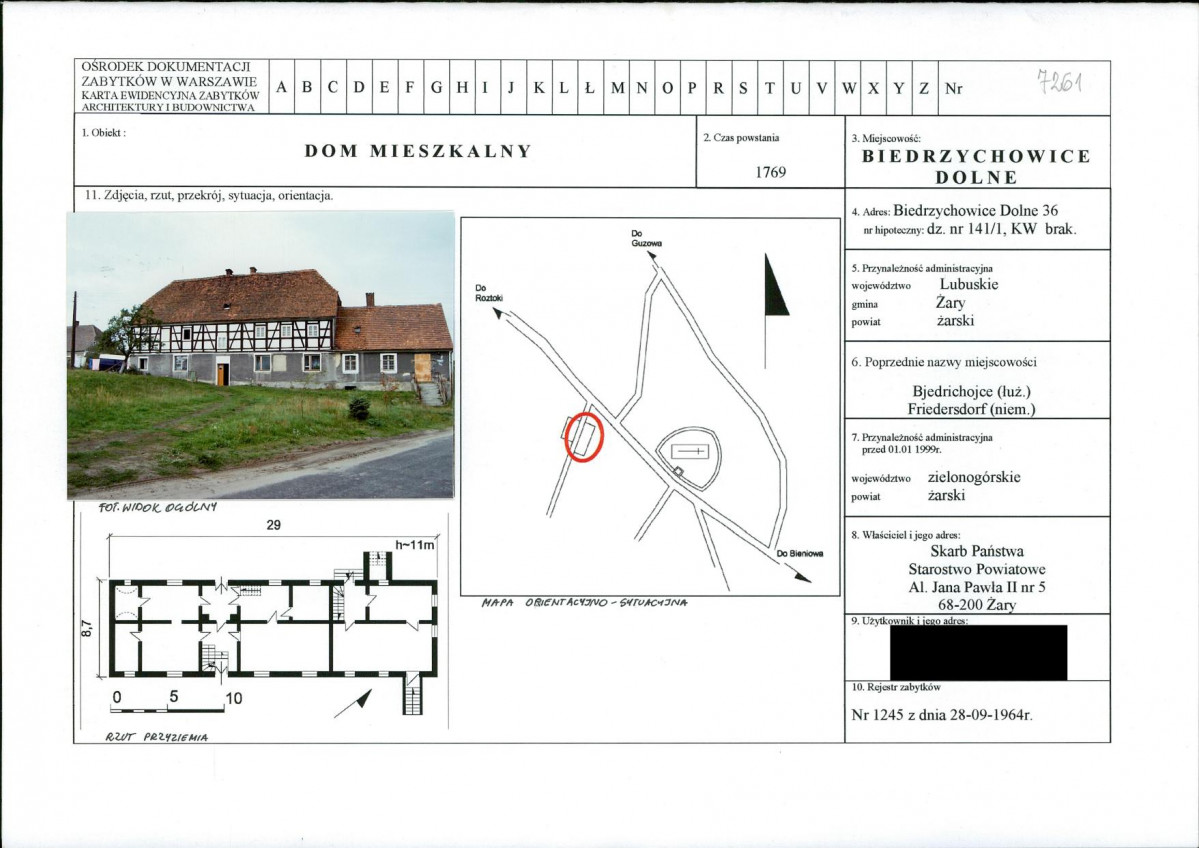This screenshot has width=1199, height=848.
Task: Select letter cell 'A' in the header row
Action: [x=282, y=88]
